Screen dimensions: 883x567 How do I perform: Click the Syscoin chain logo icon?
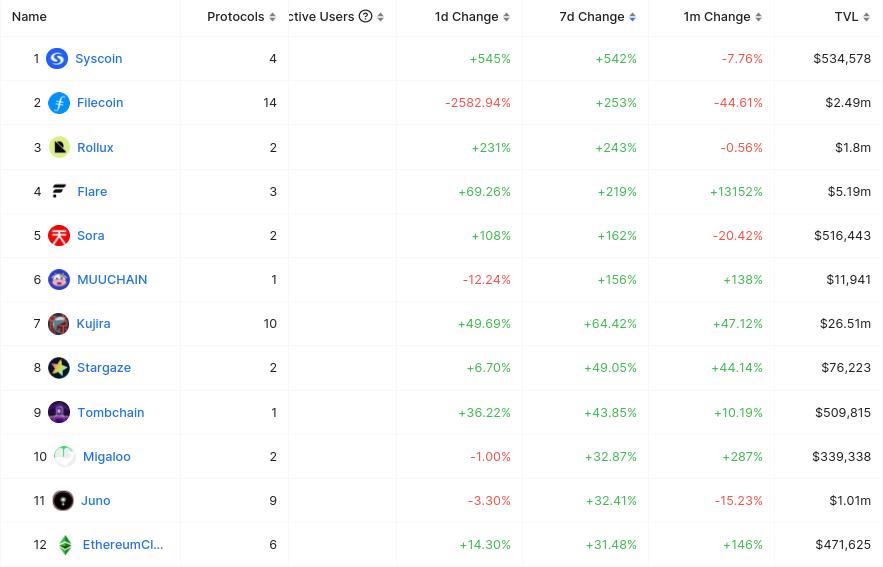tap(58, 59)
